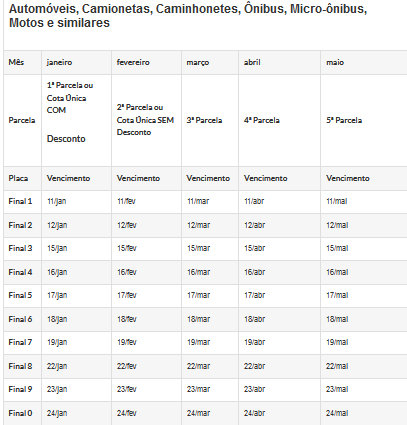Image resolution: width=407 pixels, height=425 pixels.
Task: Select the Final 7 row label
Action: pyautogui.click(x=20, y=342)
